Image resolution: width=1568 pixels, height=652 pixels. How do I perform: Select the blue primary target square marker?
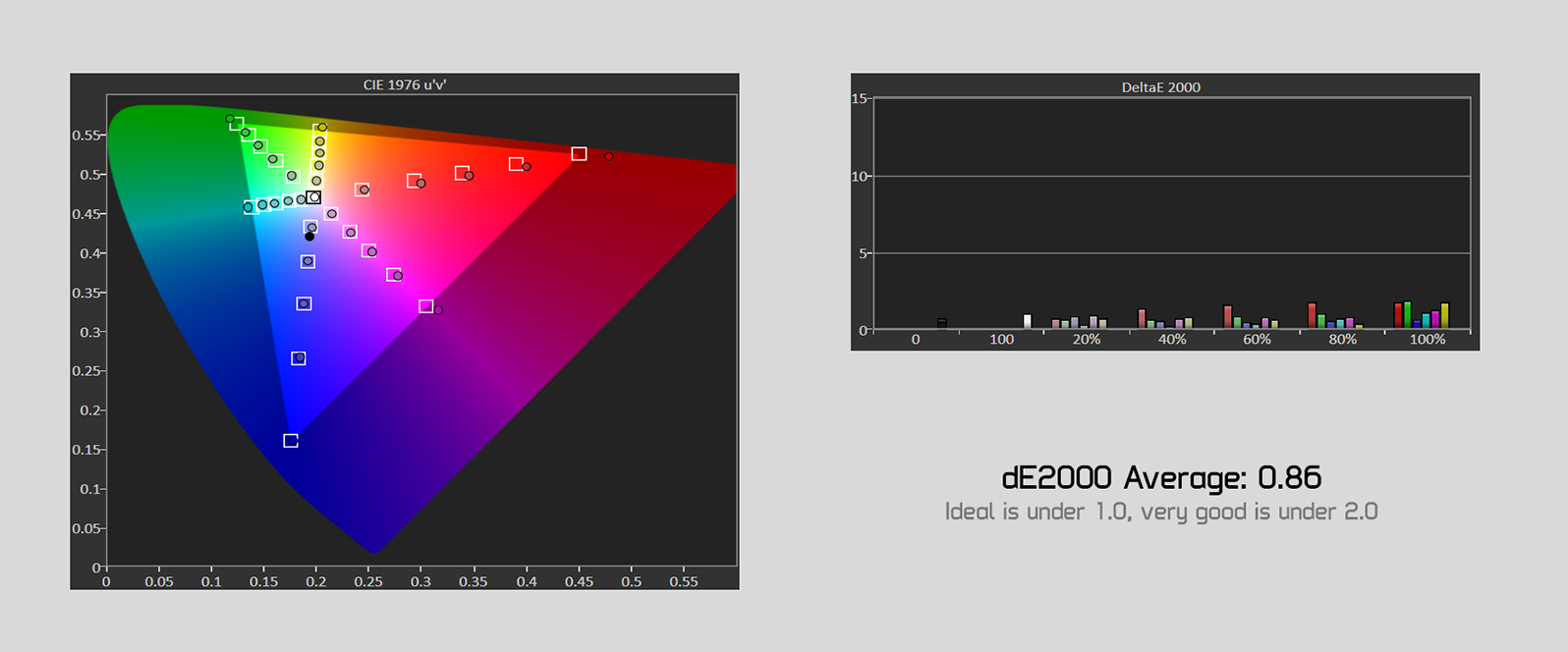point(291,441)
